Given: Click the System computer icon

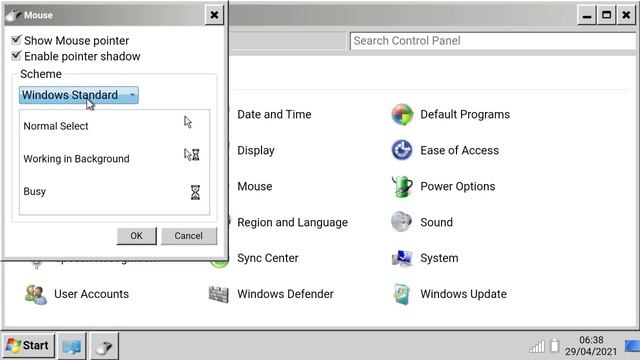Looking at the screenshot, I should (x=402, y=258).
